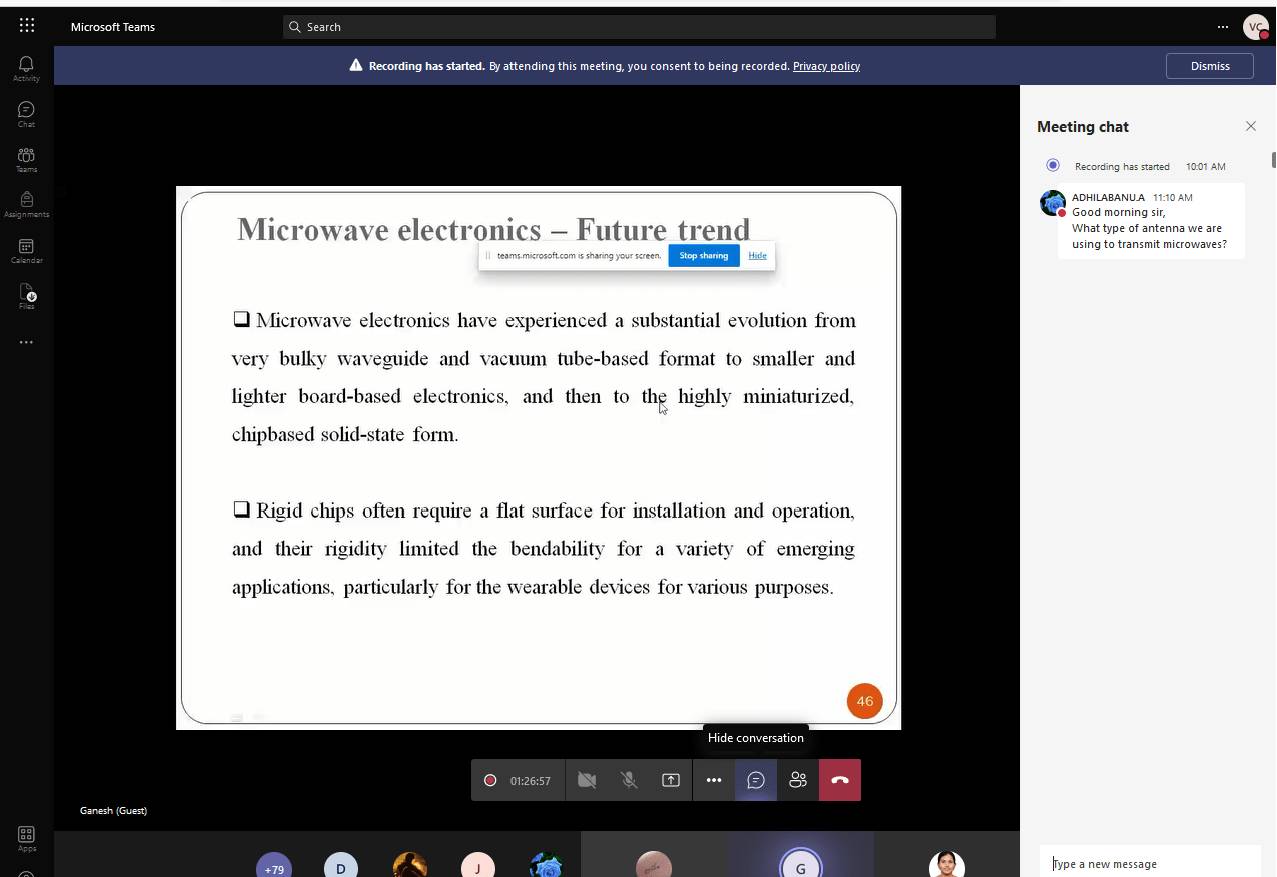Dismiss the recording notification banner
The image size is (1277, 877).
[x=1210, y=66]
